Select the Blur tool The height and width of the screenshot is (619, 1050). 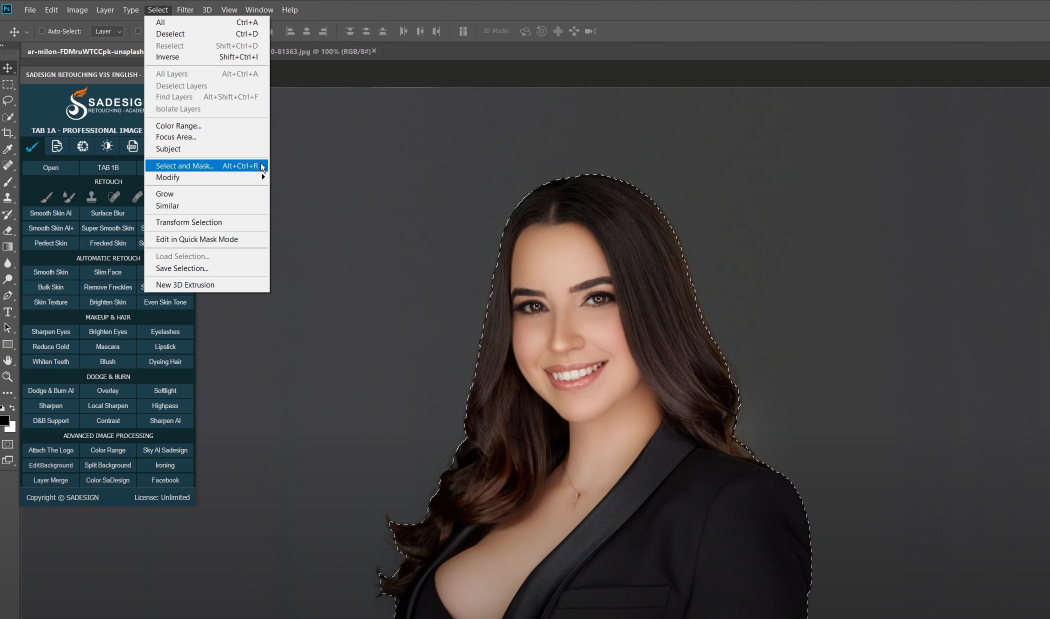(x=8, y=263)
